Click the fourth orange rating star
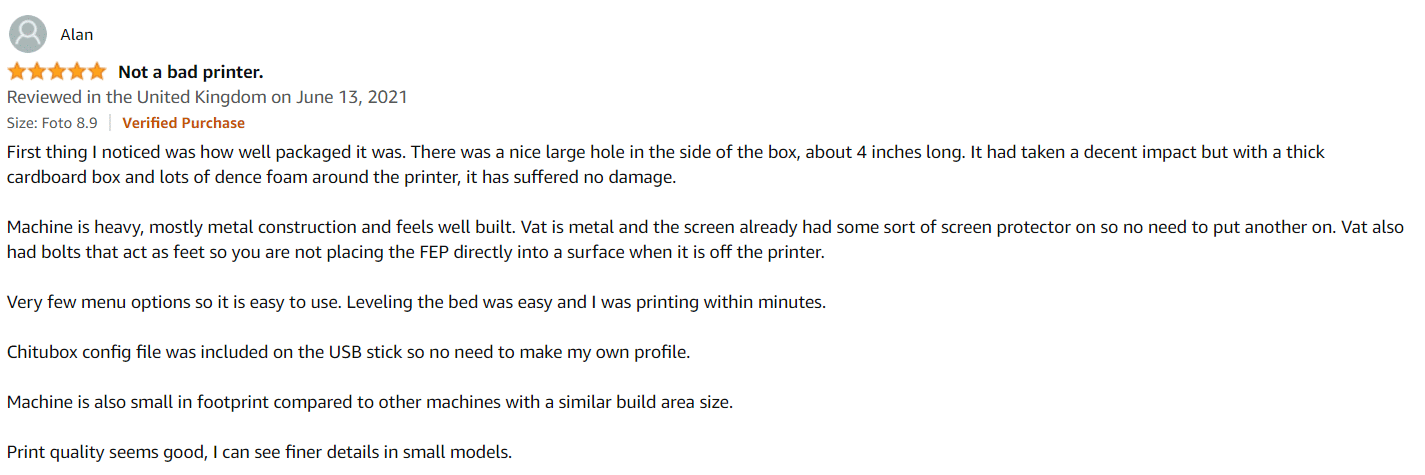This screenshot has width=1425, height=475. pyautogui.click(x=76, y=72)
